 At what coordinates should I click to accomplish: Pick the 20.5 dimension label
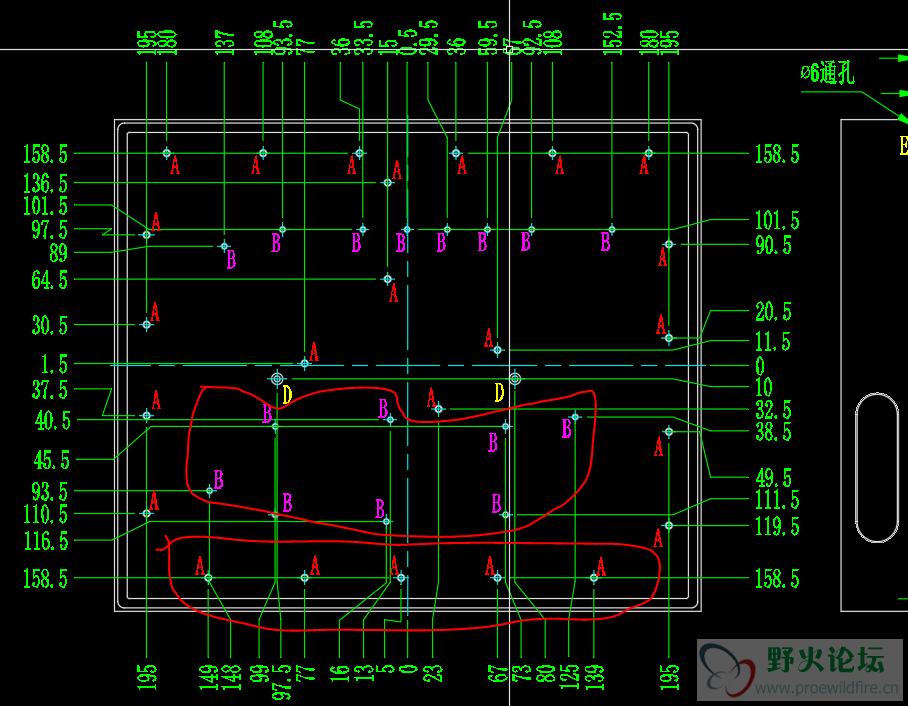(773, 312)
